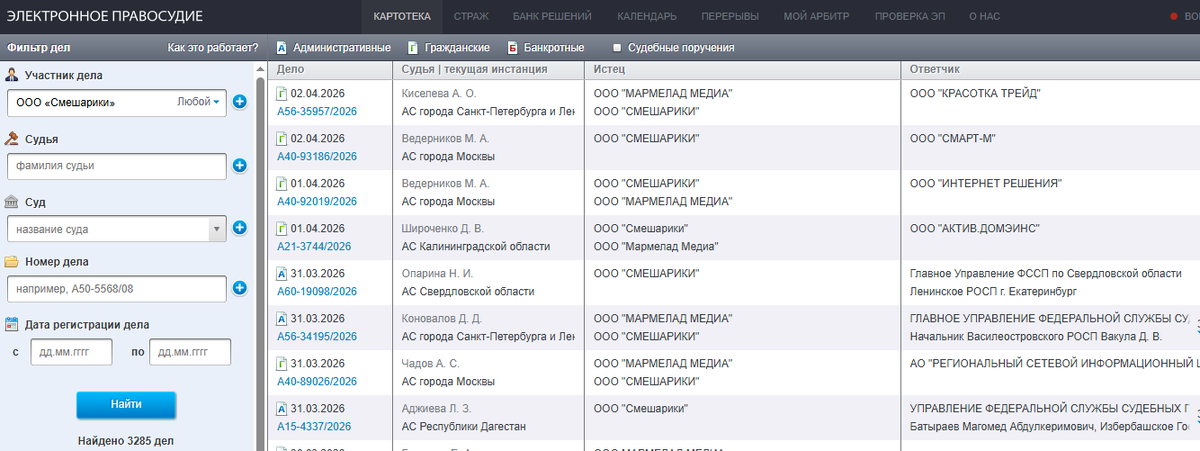
Task: Open case link А56-35957/2026
Action: pyautogui.click(x=317, y=111)
